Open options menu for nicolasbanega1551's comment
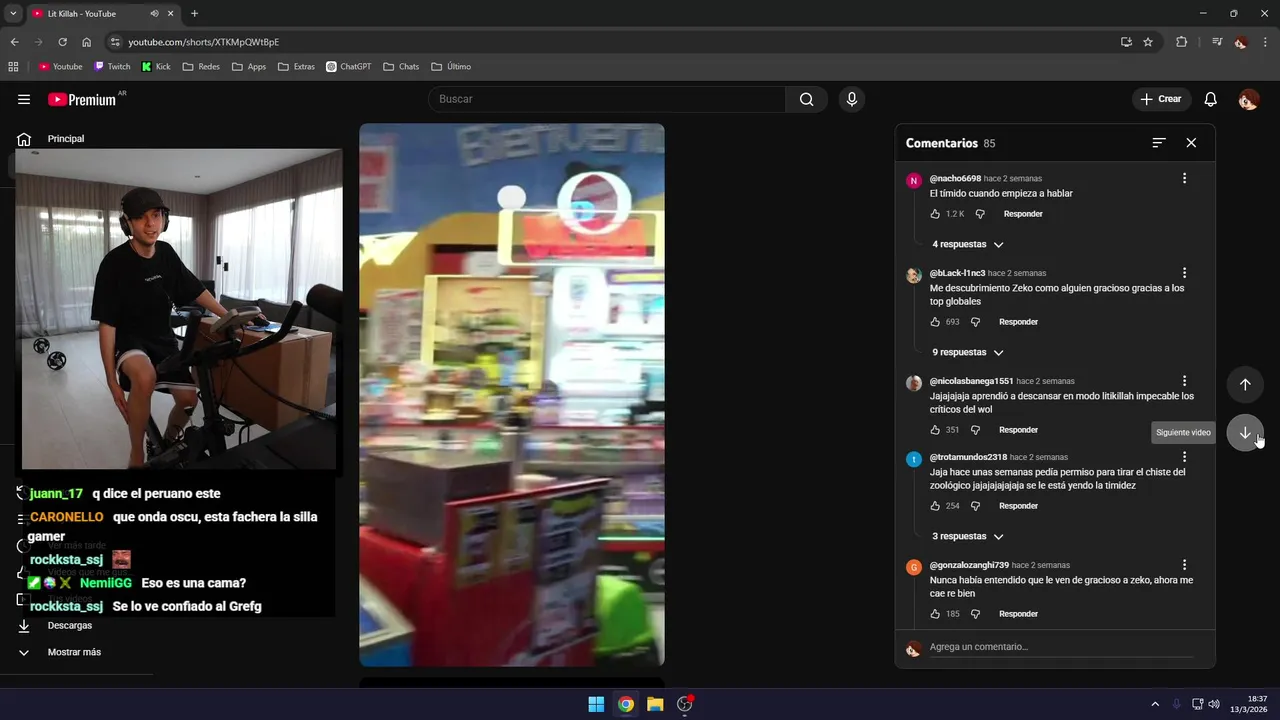Screen dimensions: 1280x720 (1184, 381)
